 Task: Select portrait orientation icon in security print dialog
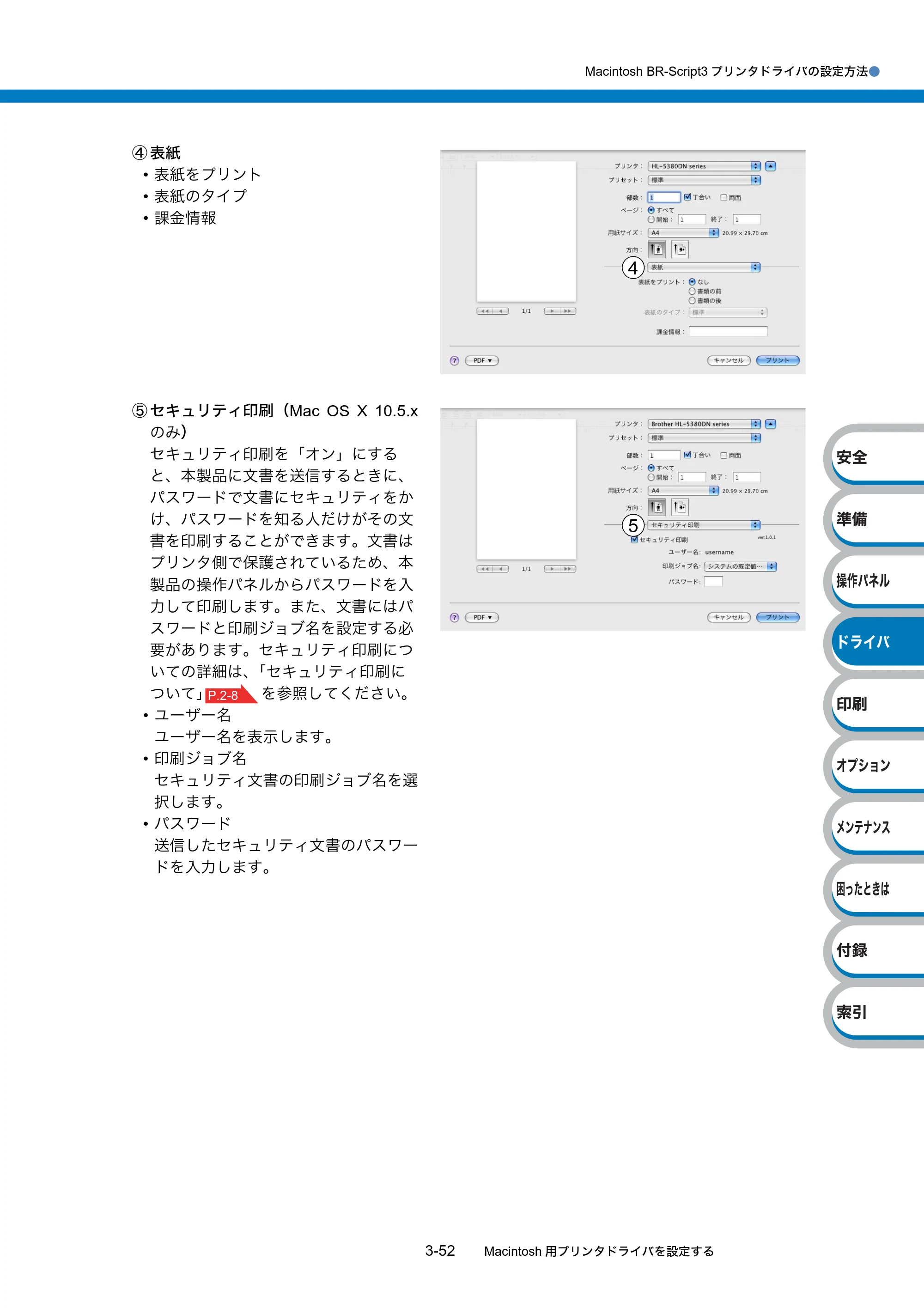[657, 507]
